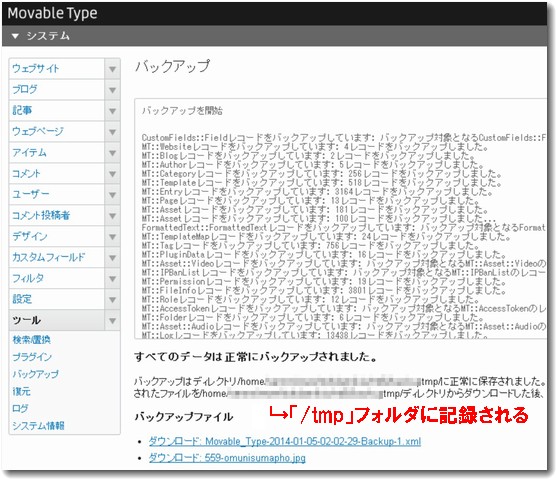Expand the システム scope selector triangle

(15, 36)
